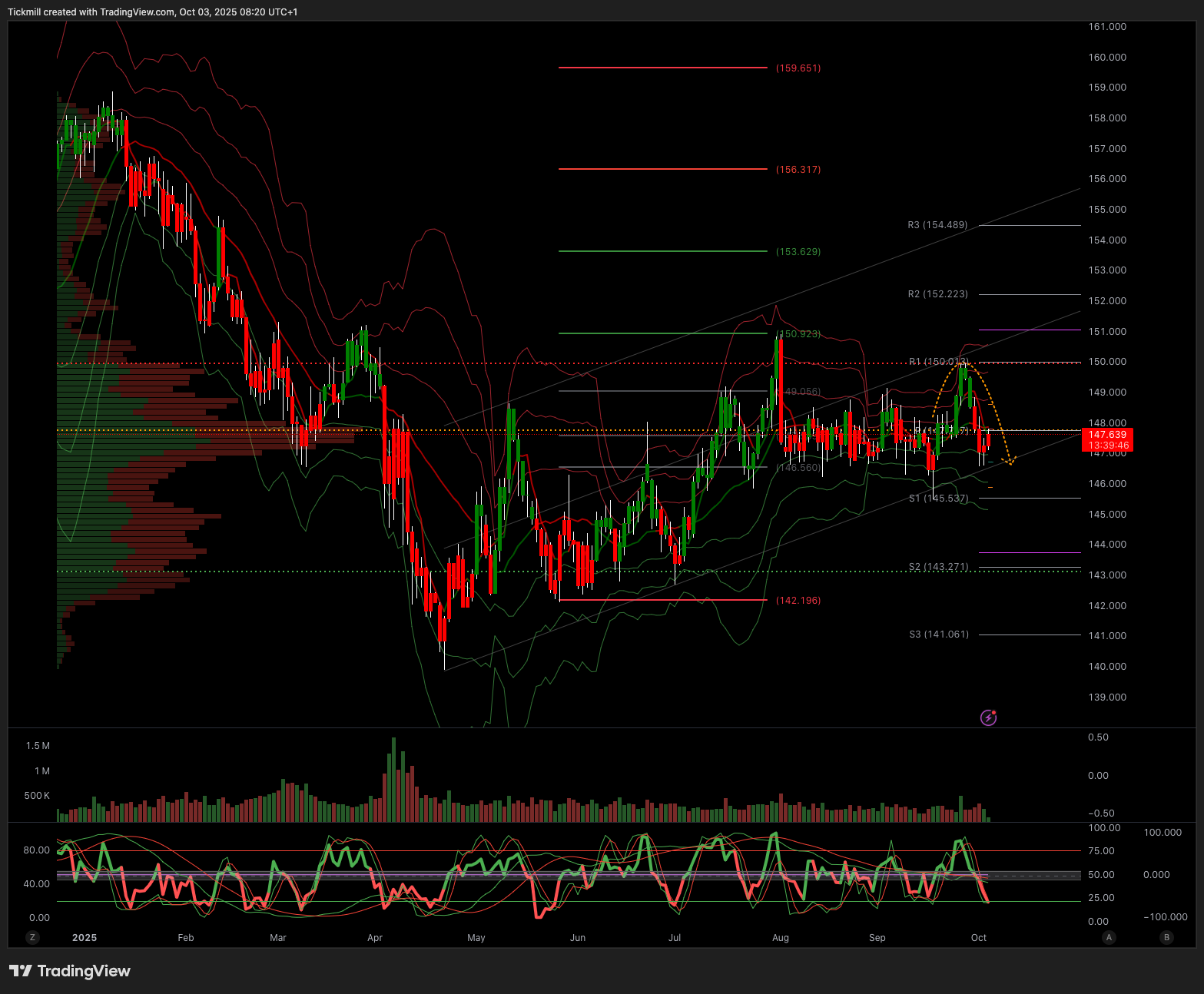This screenshot has width=1204, height=994.
Task: Click the green (153.629) level label
Action: coord(798,252)
